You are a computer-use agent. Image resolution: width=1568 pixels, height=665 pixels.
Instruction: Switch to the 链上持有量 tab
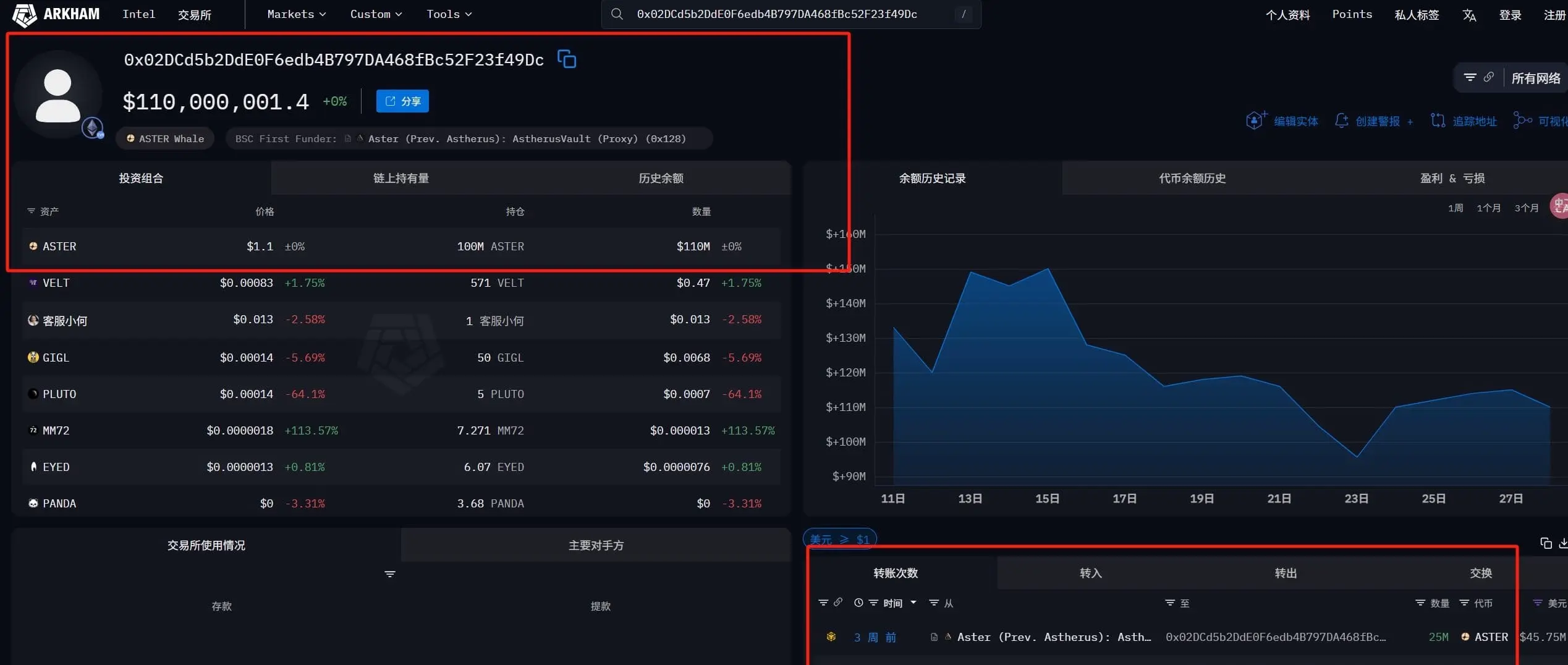(x=401, y=178)
